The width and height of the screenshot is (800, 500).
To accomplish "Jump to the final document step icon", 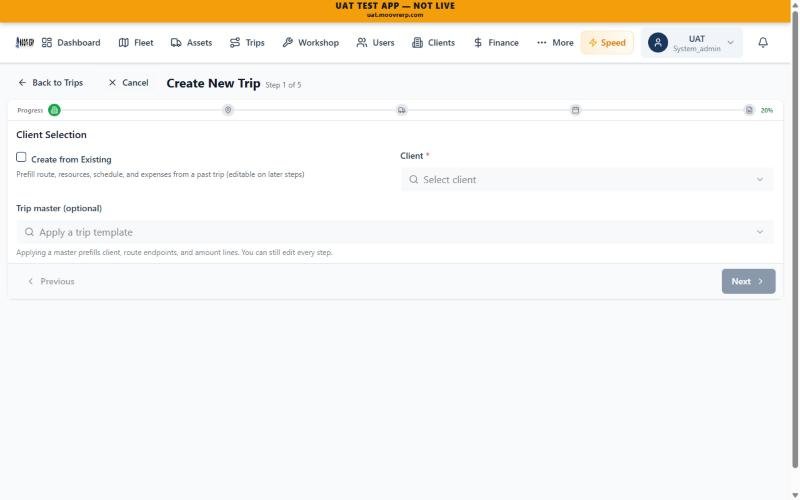I will coord(749,110).
